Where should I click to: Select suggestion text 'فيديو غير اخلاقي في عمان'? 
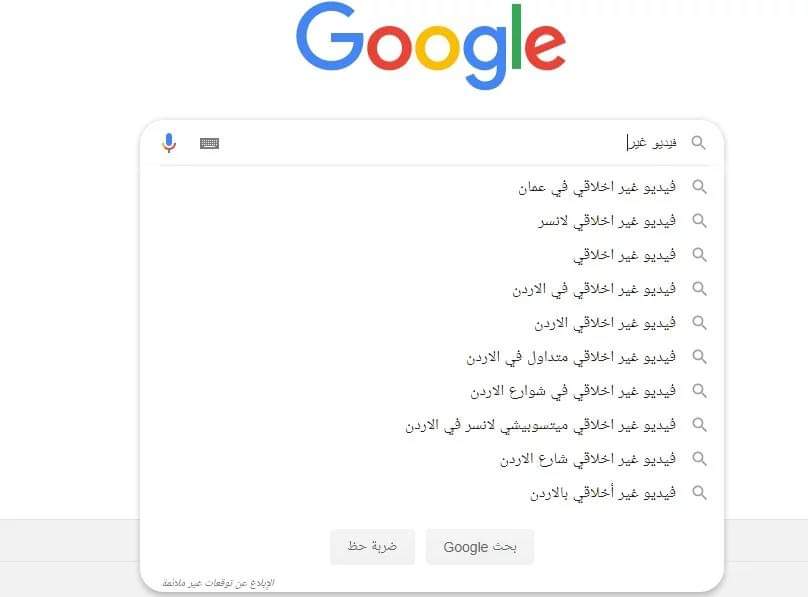click(597, 187)
